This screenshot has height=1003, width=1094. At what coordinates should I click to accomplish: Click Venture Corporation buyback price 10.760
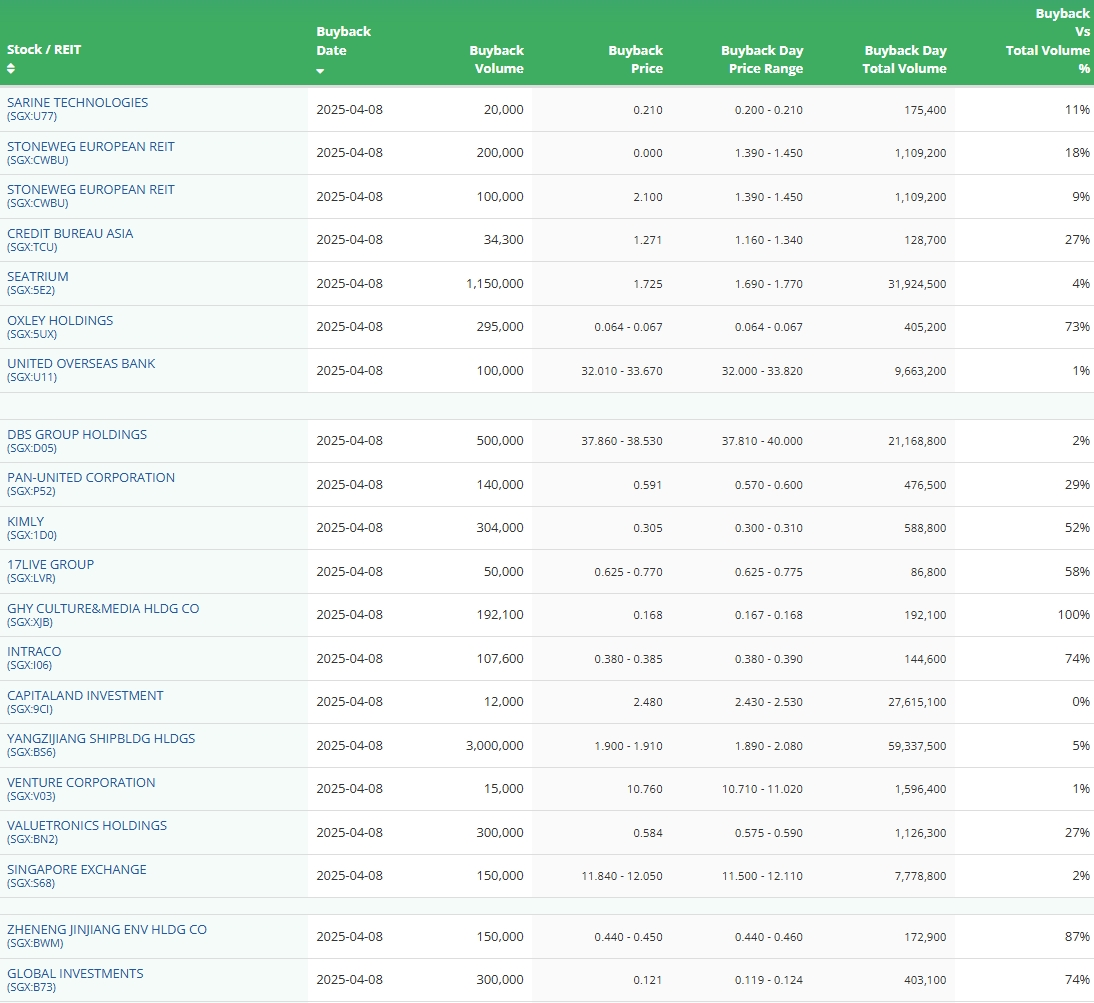(x=645, y=790)
